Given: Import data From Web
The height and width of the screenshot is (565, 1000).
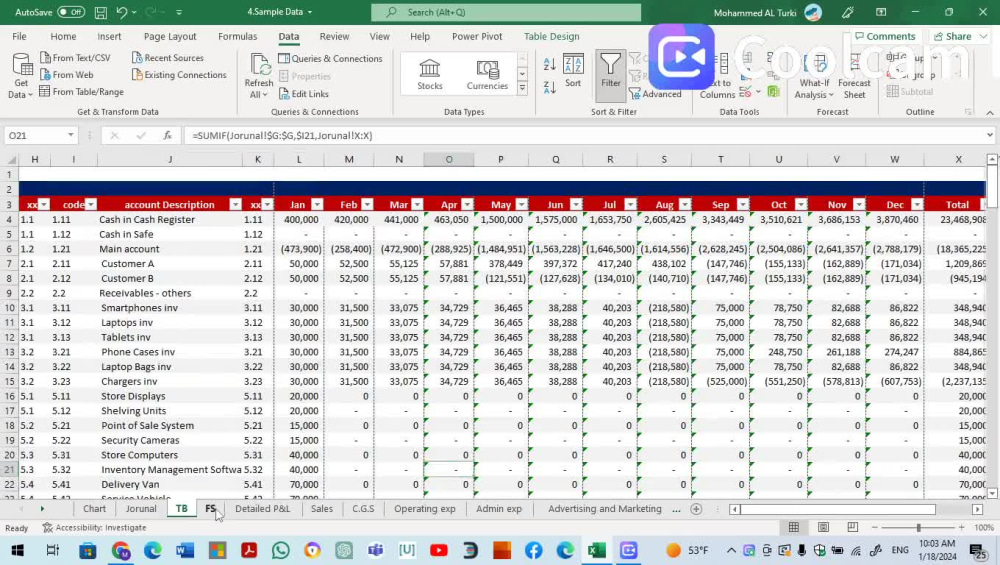Looking at the screenshot, I should (67, 75).
